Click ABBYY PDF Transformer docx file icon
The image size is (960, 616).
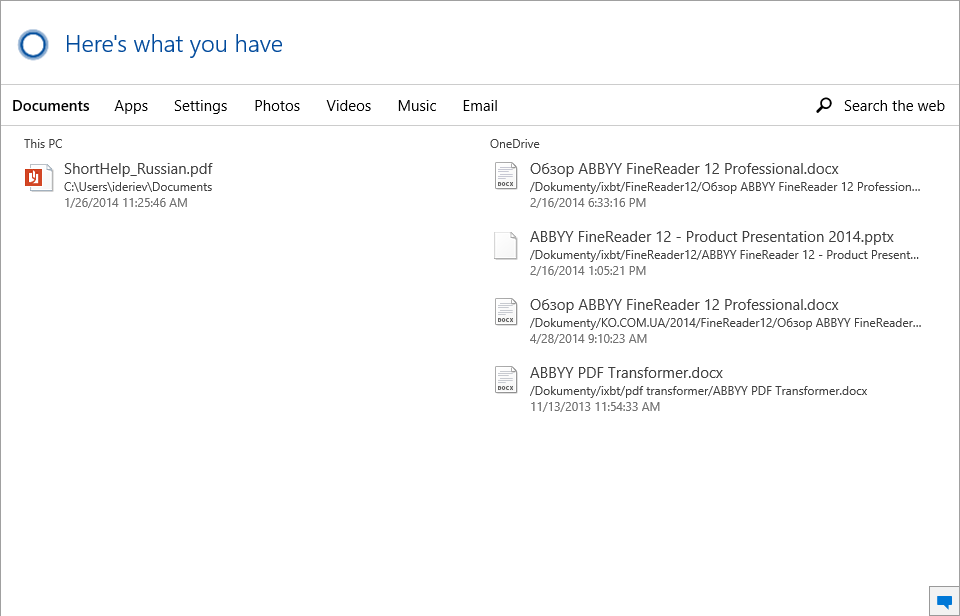tap(506, 380)
